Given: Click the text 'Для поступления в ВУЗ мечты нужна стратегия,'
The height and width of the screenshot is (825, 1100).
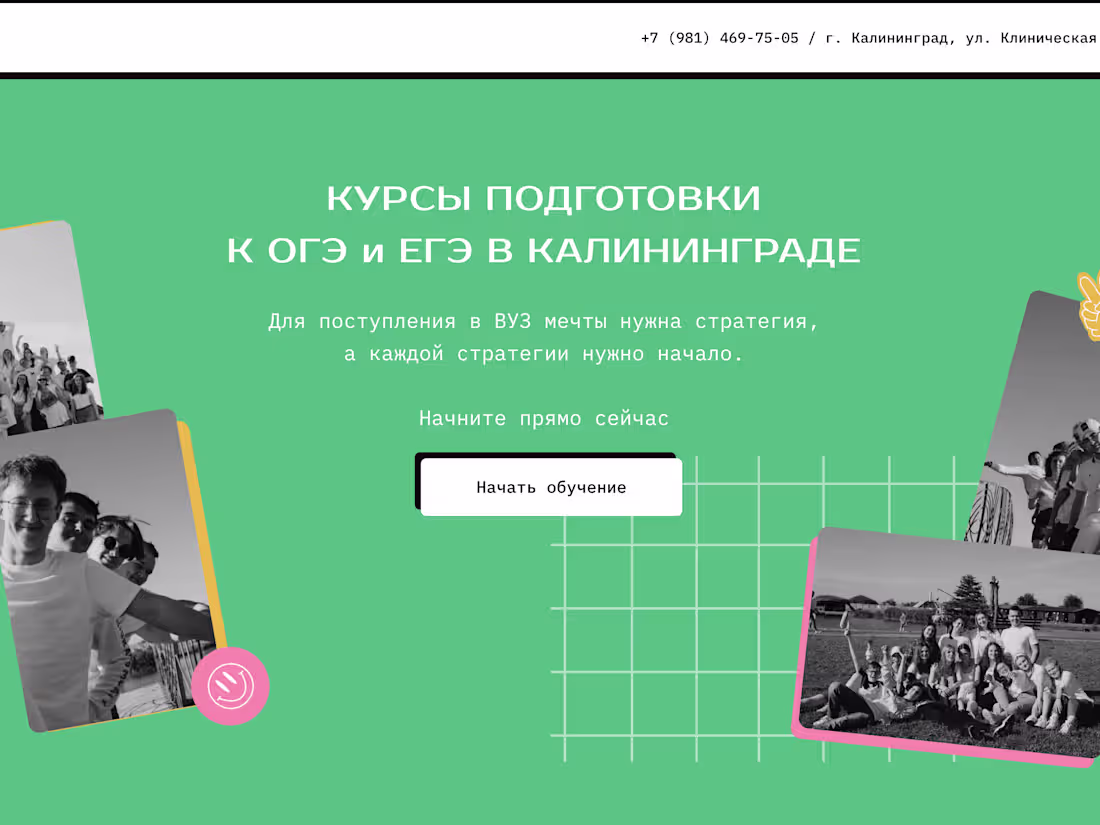Looking at the screenshot, I should pyautogui.click(x=544, y=321).
